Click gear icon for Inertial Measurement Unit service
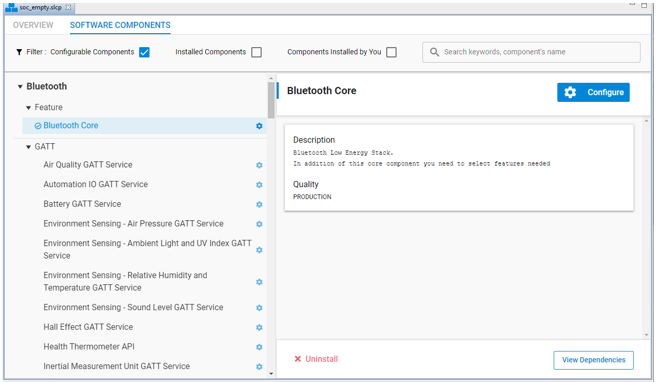Viewport: 657px width, 382px height. [259, 367]
